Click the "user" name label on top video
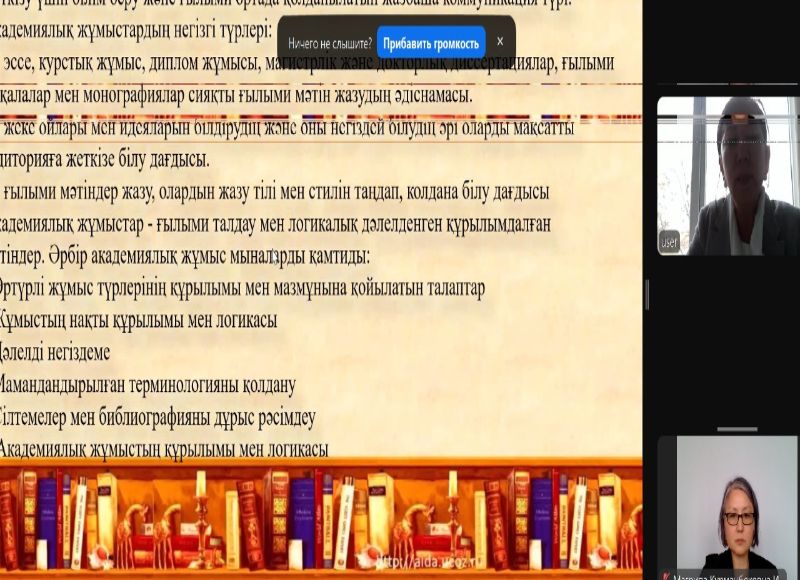Screen dimensions: 800x580 point(669,243)
